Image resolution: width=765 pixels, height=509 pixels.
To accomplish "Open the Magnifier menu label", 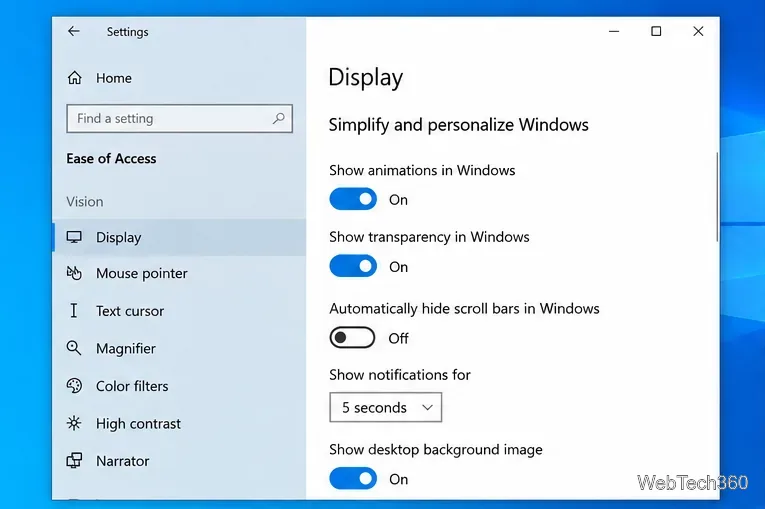I will 126,348.
